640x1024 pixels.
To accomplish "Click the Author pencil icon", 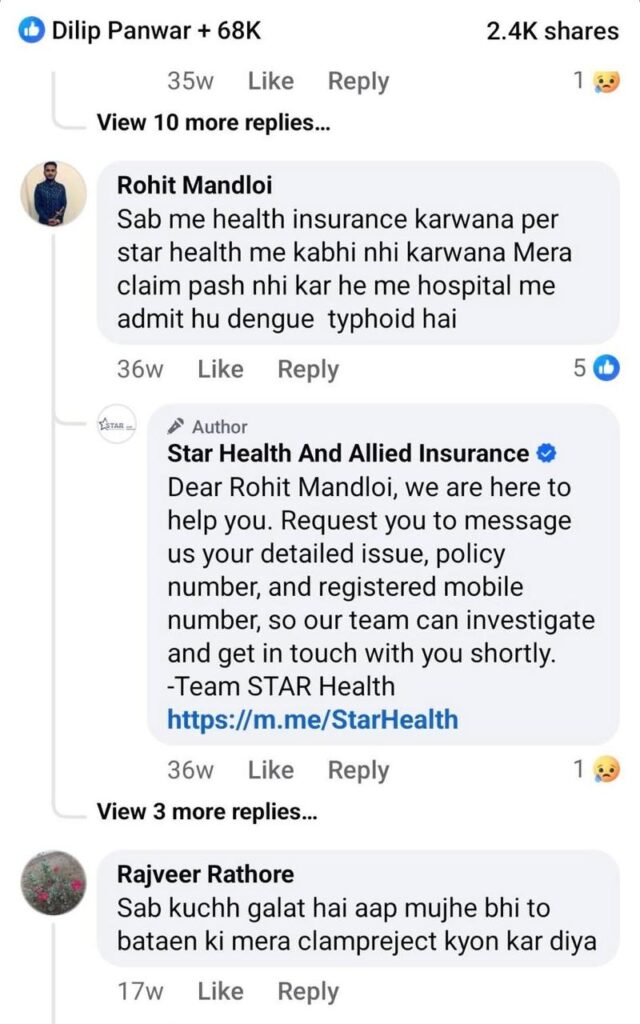I will click(x=175, y=427).
